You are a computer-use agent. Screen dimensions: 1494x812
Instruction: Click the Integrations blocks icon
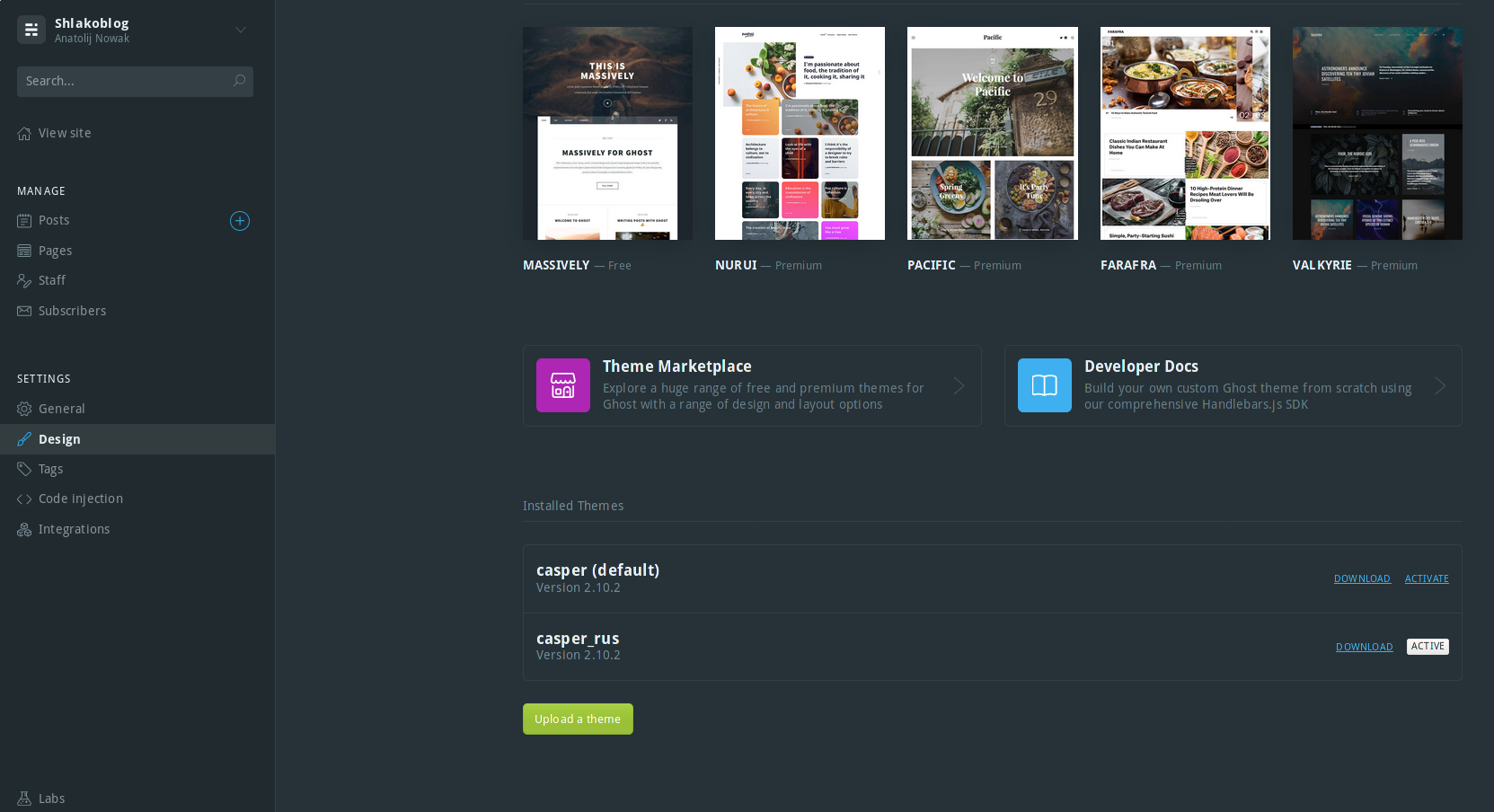(24, 529)
